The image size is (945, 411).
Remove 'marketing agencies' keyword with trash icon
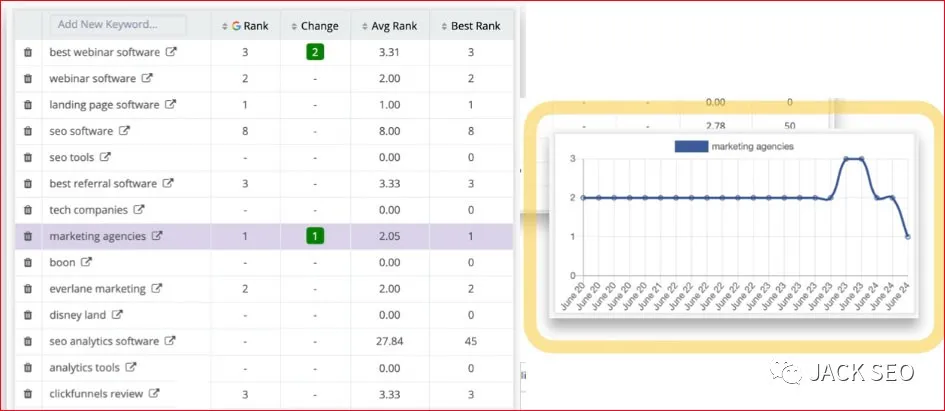point(28,237)
